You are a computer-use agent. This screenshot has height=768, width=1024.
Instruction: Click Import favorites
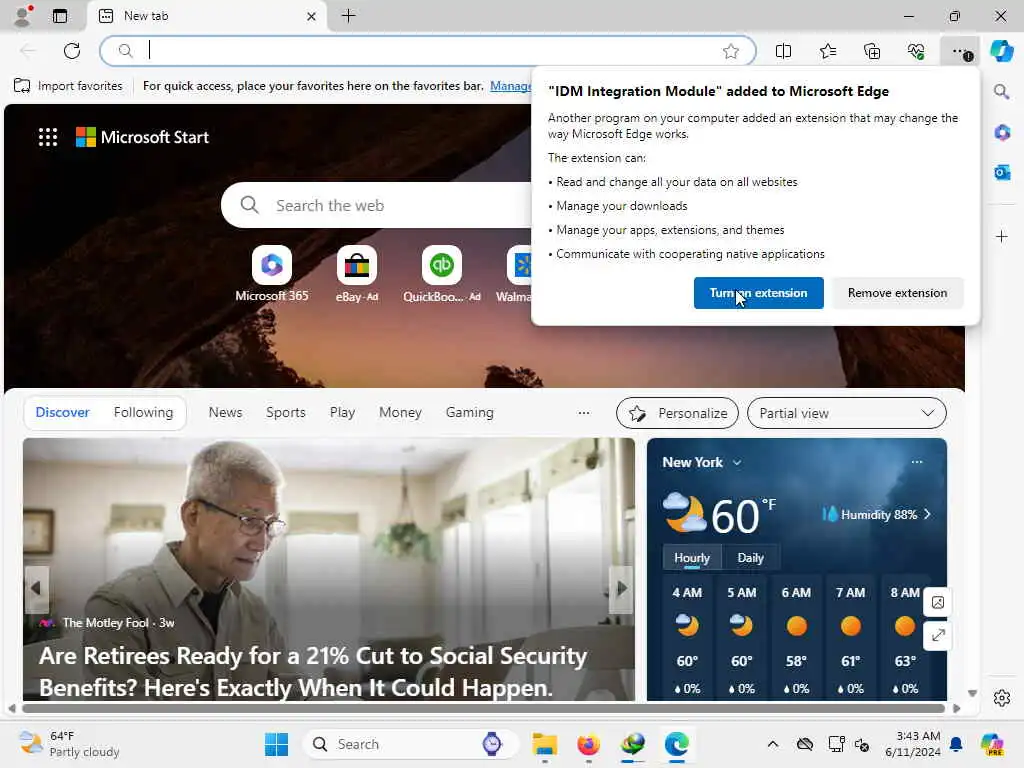(x=68, y=86)
